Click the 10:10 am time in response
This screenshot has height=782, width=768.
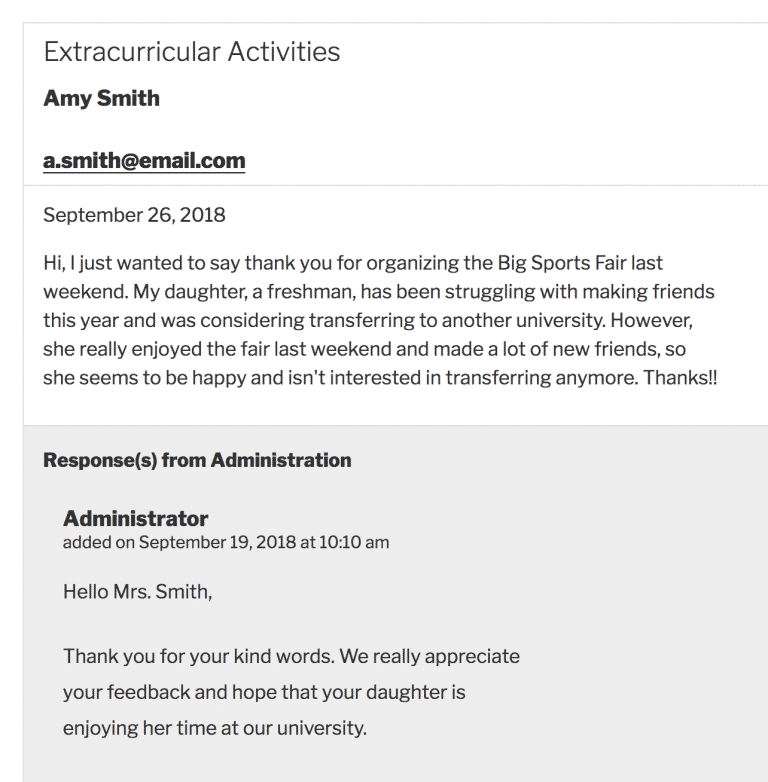(354, 542)
